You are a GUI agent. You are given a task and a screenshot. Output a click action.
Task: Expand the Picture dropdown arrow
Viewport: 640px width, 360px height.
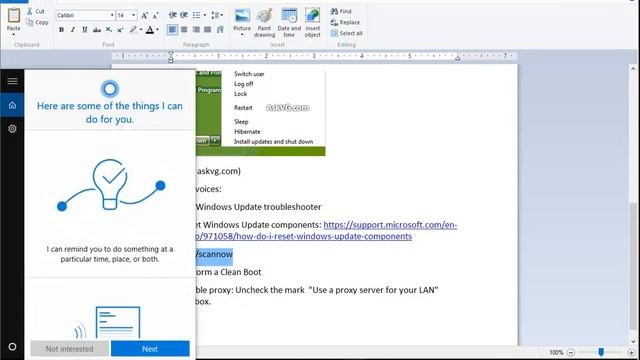[242, 35]
